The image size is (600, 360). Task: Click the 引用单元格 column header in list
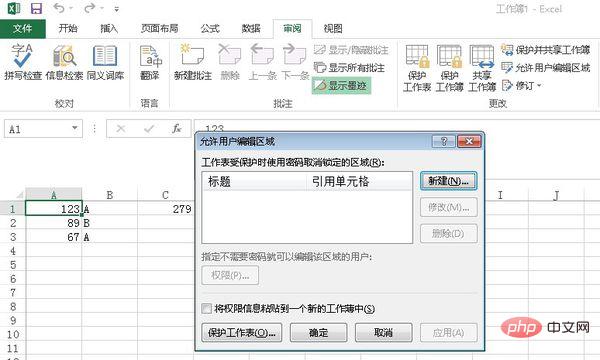click(x=359, y=181)
